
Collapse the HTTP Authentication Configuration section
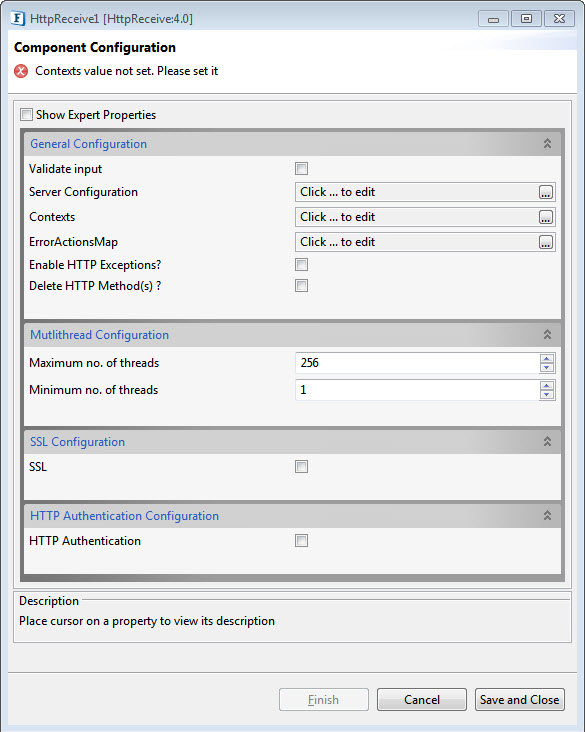(547, 516)
